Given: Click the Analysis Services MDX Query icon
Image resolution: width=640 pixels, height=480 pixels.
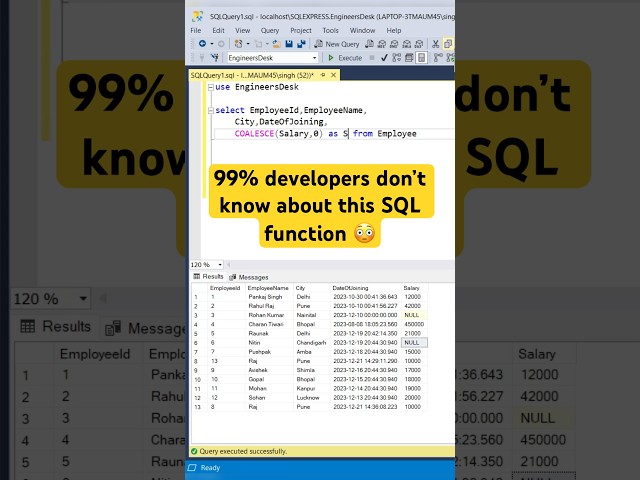Looking at the screenshot, I should click(382, 44).
